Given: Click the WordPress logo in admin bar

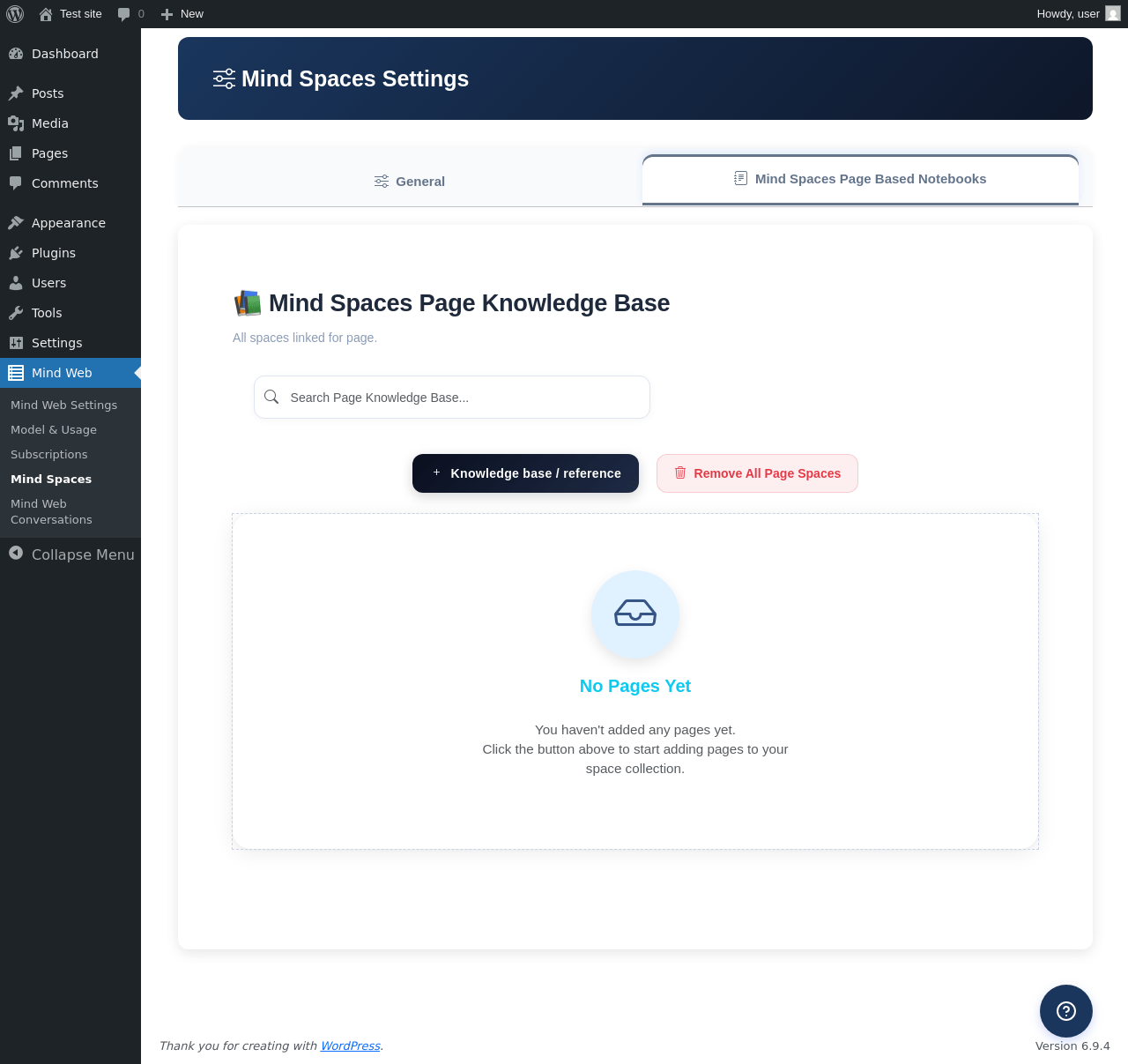Looking at the screenshot, I should pos(15,14).
